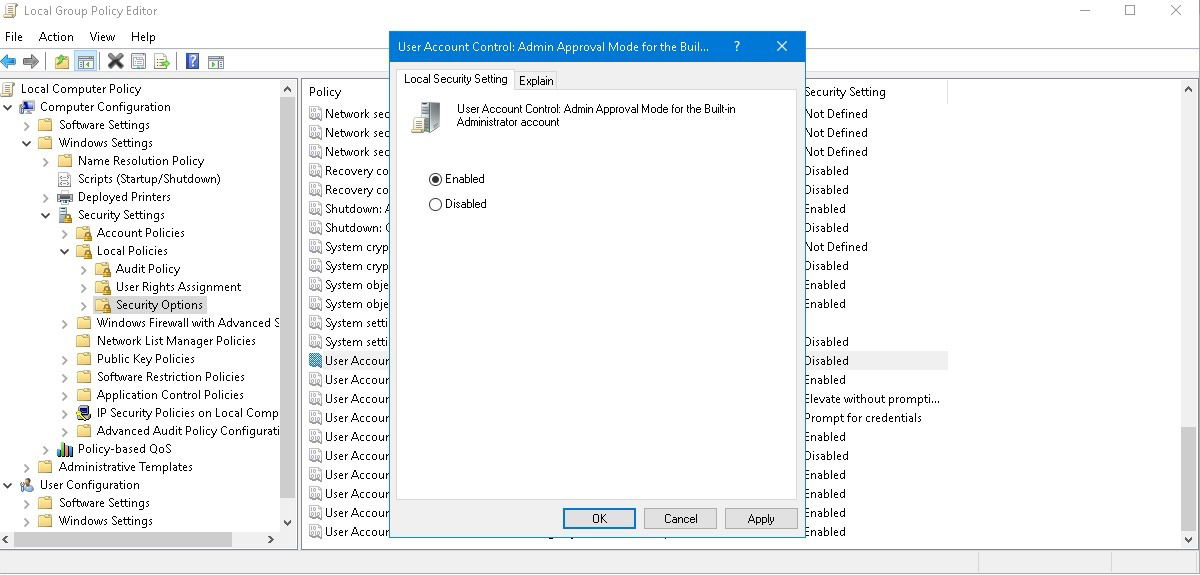This screenshot has height=575, width=1200.
Task: Click the Security Settings lock icon
Action: point(66,215)
